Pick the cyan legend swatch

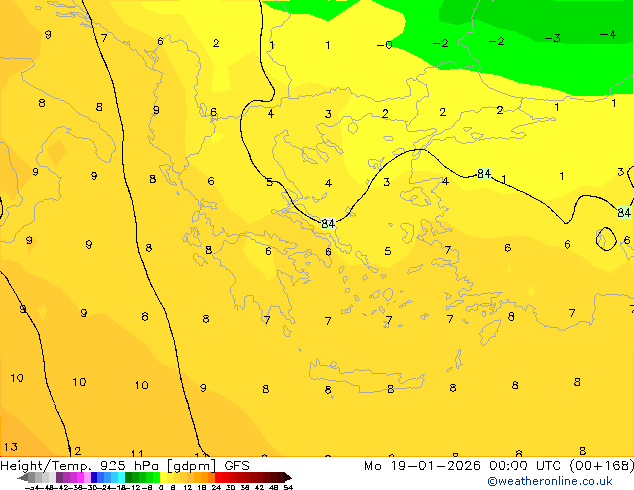click(121, 477)
